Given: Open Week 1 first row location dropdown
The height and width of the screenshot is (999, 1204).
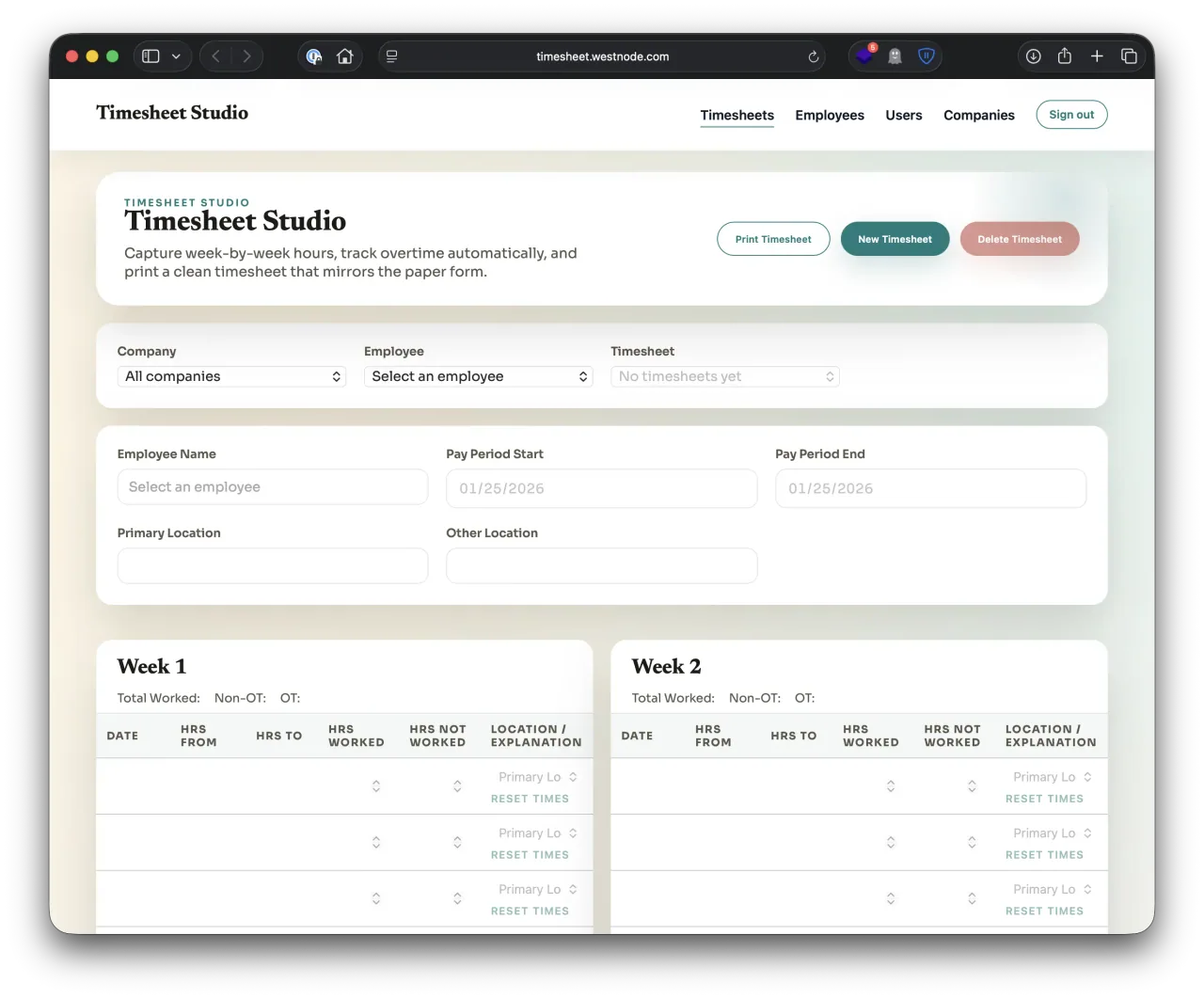Looking at the screenshot, I should coord(536,777).
